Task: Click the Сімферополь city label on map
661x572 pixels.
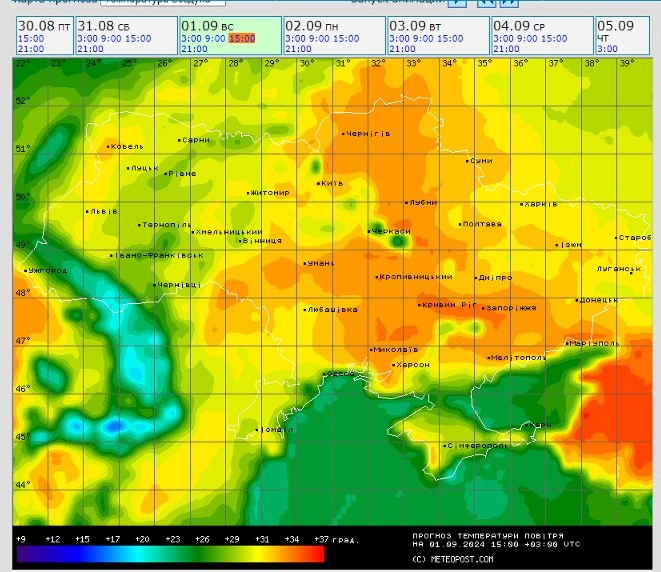Action: (478, 445)
